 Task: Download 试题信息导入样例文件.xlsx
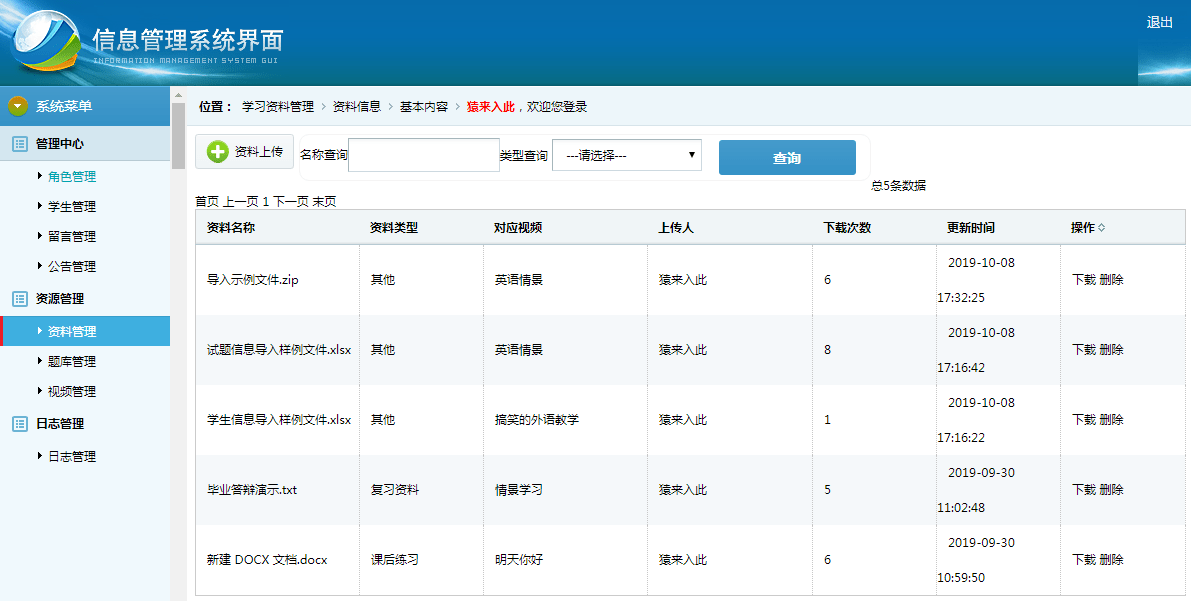pos(1084,350)
